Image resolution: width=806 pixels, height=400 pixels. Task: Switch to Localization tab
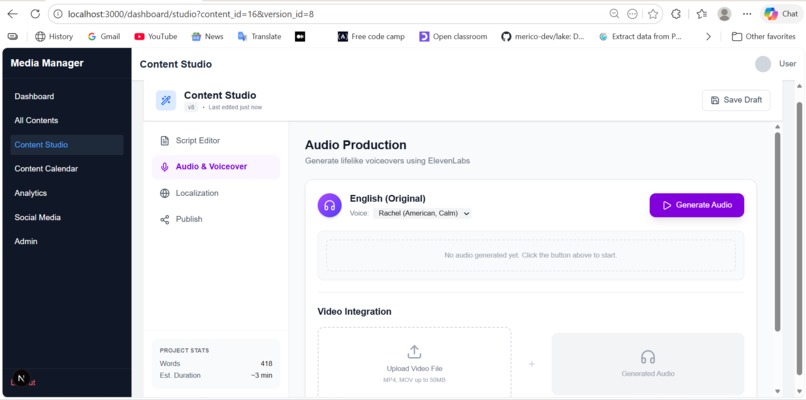(x=216, y=193)
